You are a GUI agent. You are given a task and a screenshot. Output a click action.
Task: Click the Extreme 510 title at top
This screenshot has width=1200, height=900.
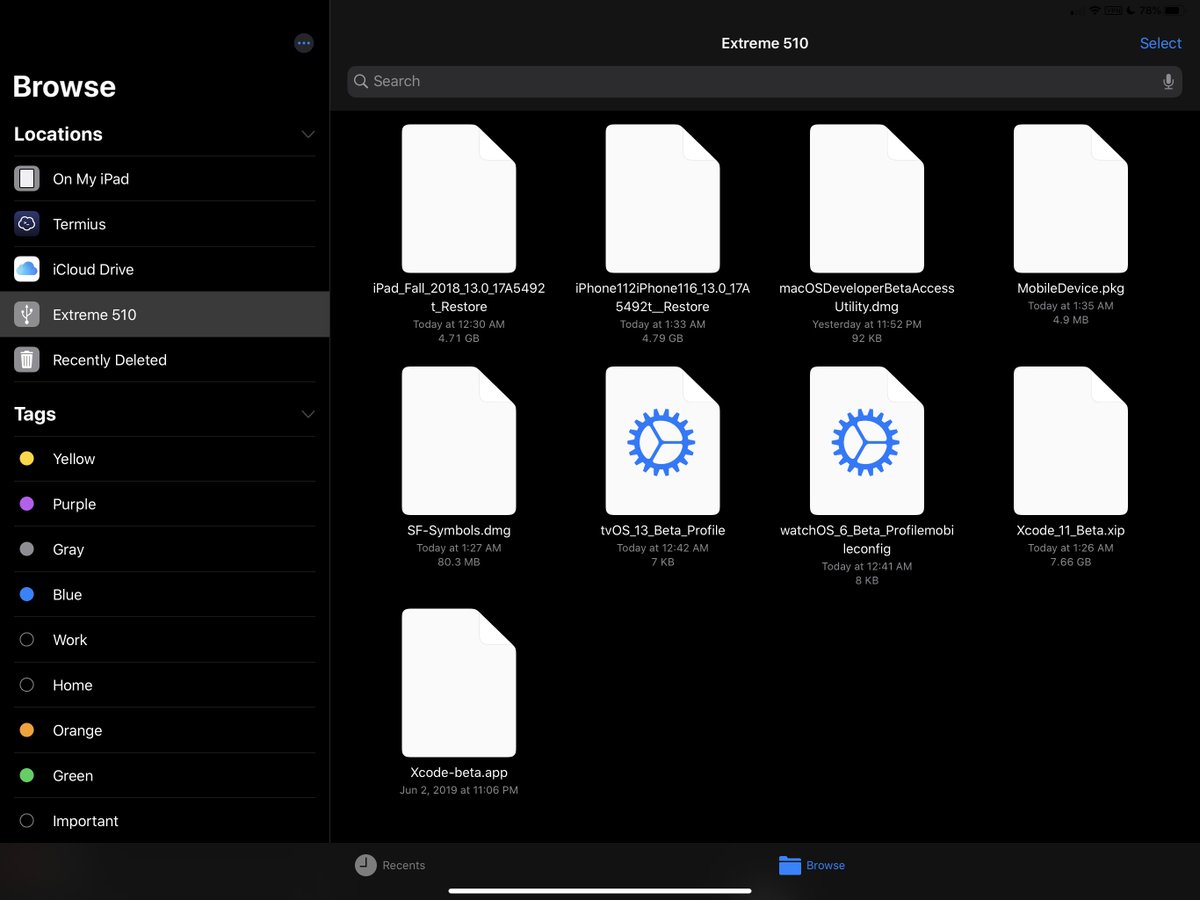(765, 43)
